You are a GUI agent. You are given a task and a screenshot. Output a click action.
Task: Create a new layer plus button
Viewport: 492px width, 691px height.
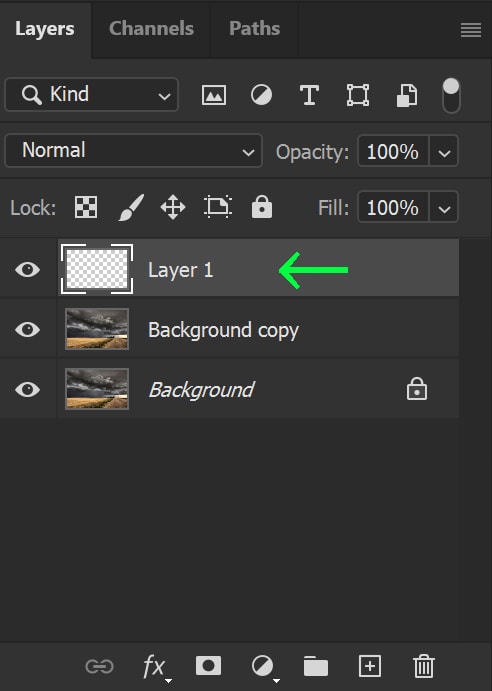pyautogui.click(x=370, y=665)
